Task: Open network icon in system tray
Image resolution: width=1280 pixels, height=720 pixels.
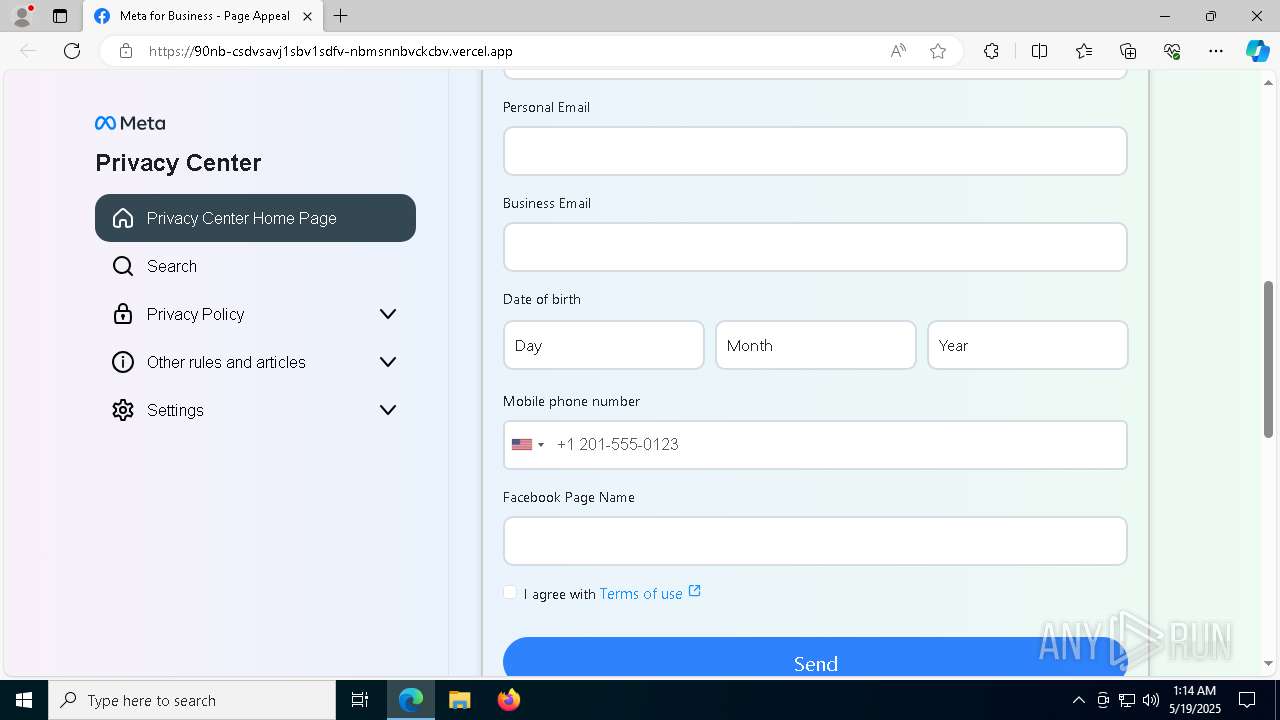Action: click(x=1127, y=700)
